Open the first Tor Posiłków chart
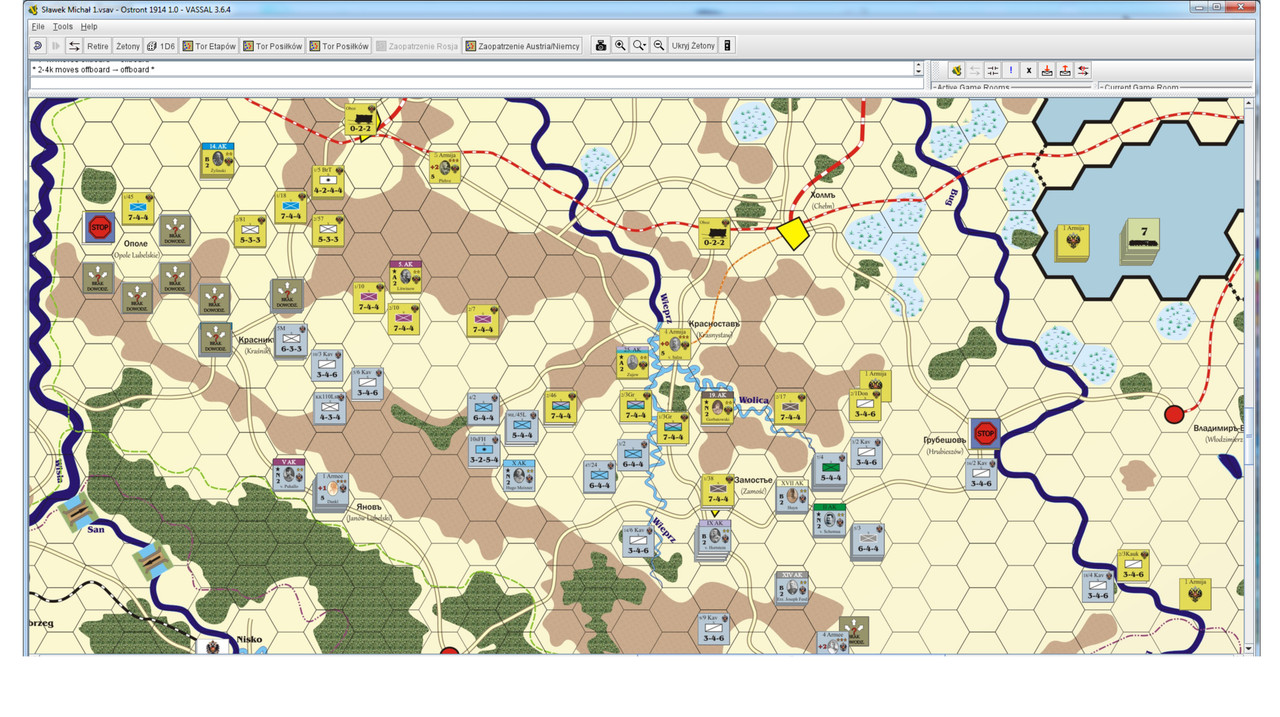 pos(272,46)
